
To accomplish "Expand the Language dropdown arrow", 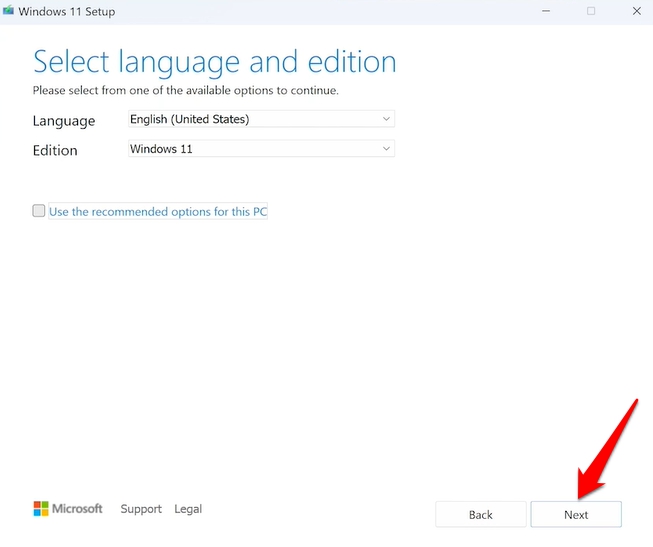I will (386, 119).
